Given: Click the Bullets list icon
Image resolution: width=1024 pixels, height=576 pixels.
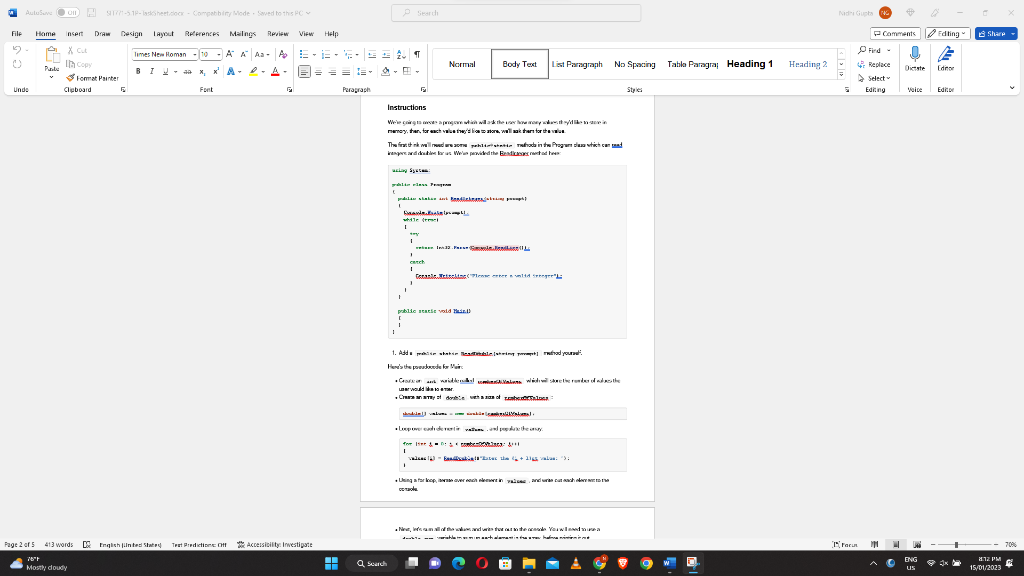Looking at the screenshot, I should 304,54.
